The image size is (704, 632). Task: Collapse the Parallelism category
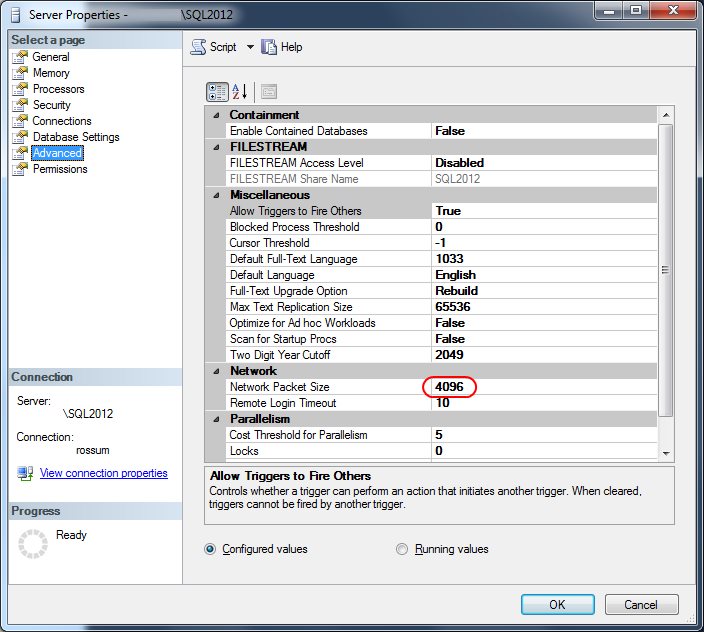[x=216, y=419]
